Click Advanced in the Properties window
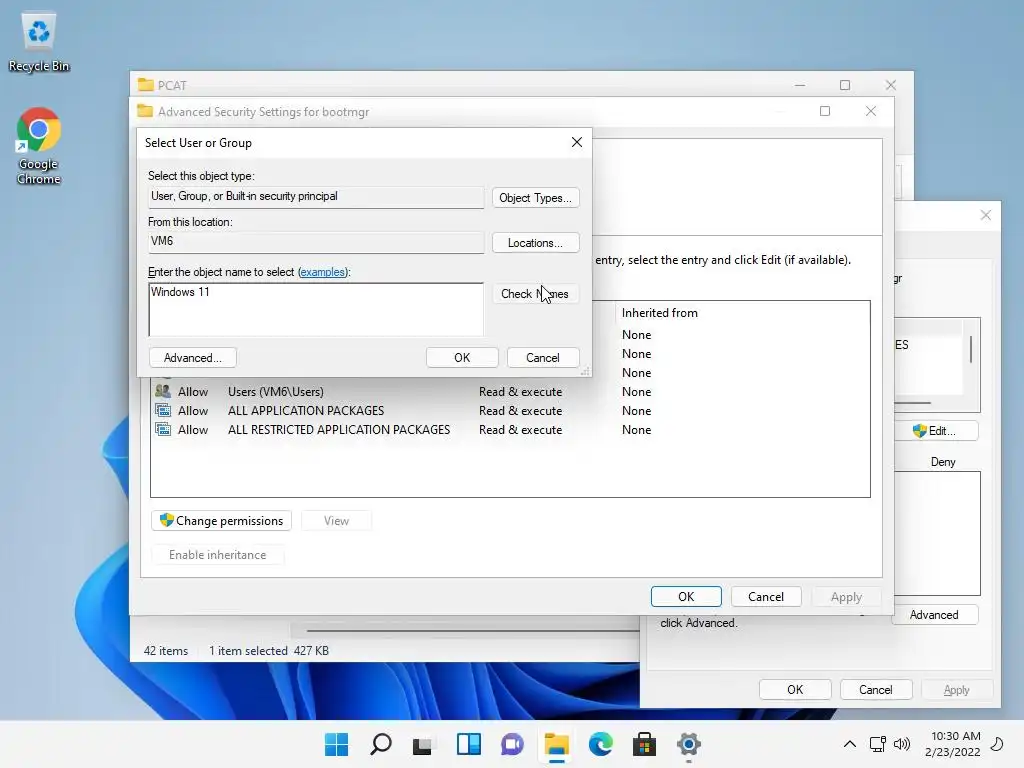 coord(935,615)
